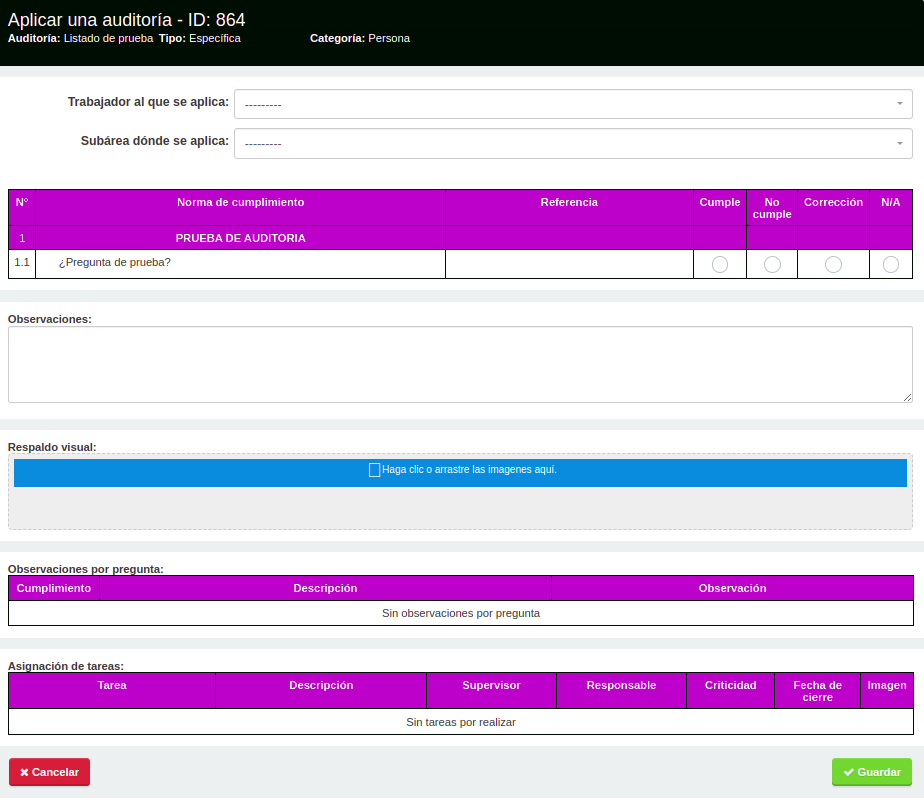Click the arrow of the Trabajador selector
The height and width of the screenshot is (798, 924).
899,104
